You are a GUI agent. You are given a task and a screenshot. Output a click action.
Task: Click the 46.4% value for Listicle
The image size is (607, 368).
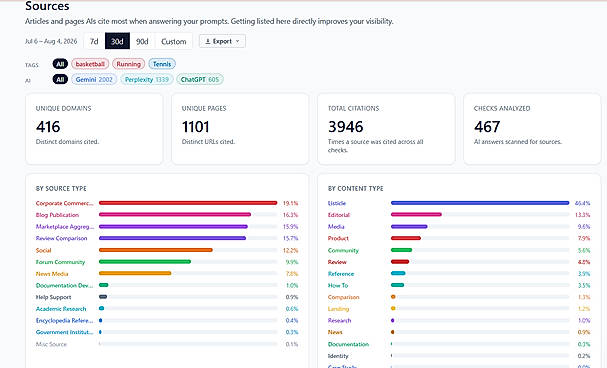(x=583, y=203)
